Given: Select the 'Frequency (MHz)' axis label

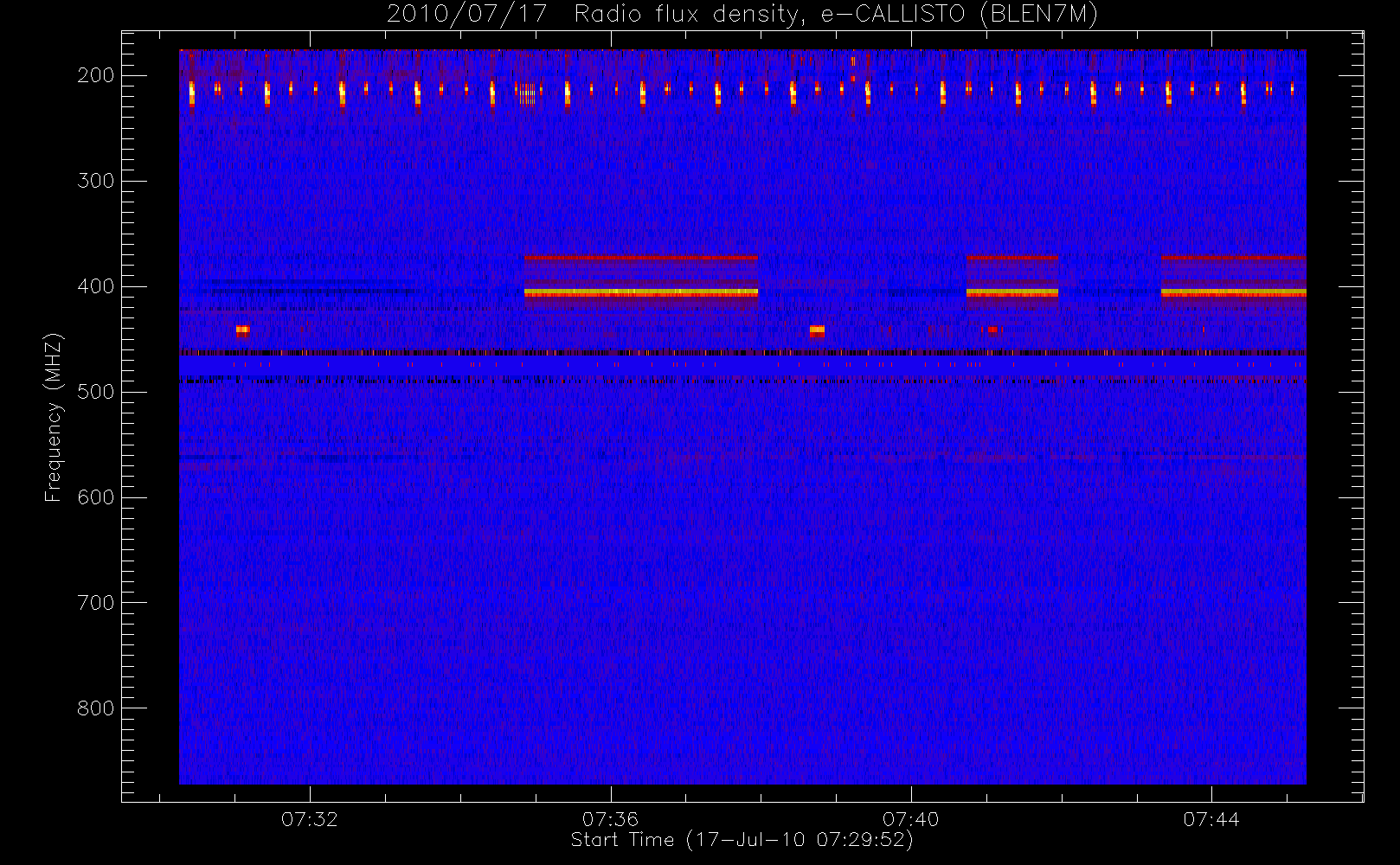Looking at the screenshot, I should [54, 417].
